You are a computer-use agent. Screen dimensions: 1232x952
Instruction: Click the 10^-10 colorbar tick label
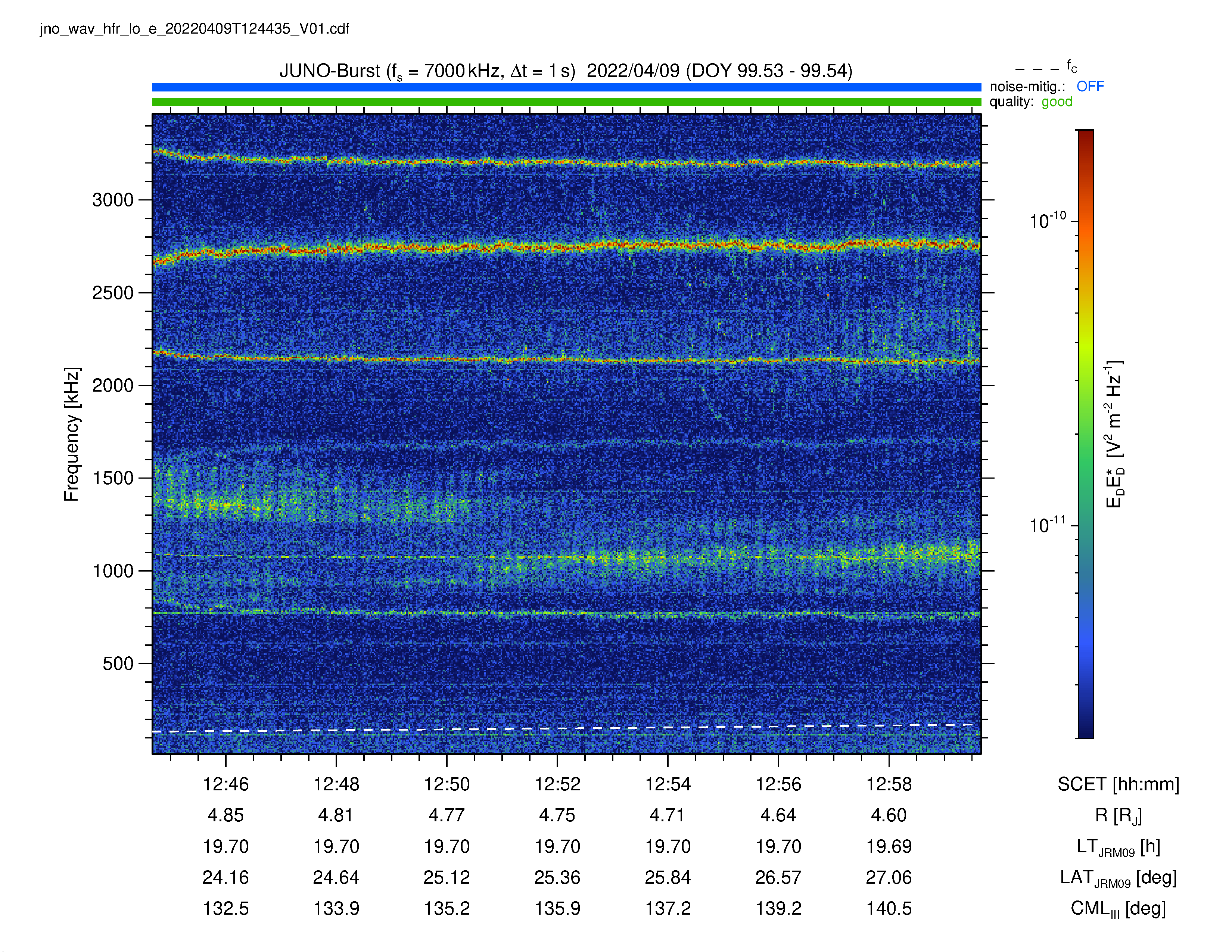(1048, 221)
